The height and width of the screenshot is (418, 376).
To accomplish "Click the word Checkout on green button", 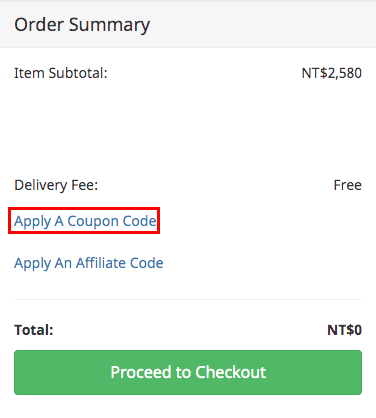I will (231, 372).
